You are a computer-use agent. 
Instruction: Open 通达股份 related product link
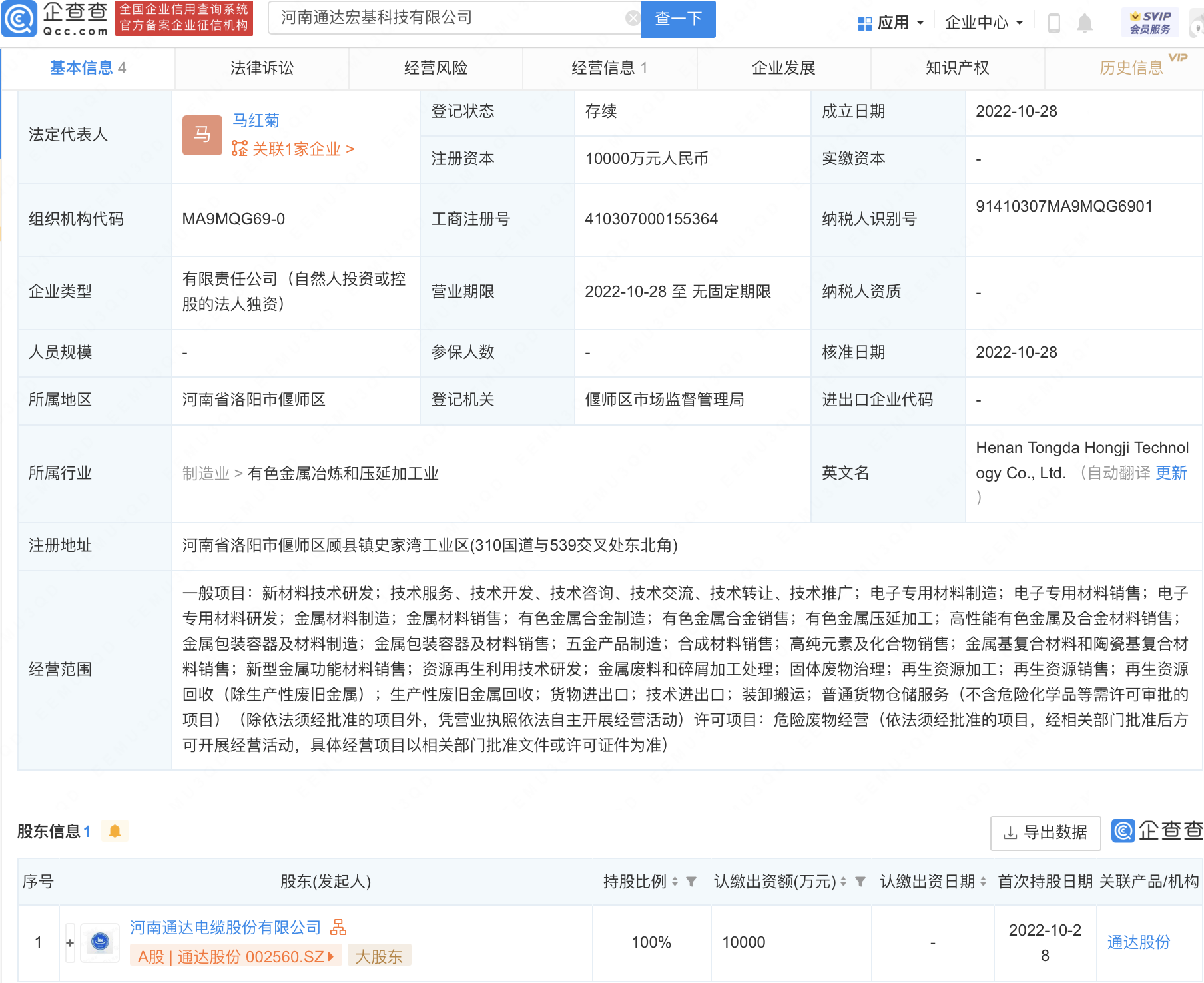pyautogui.click(x=1139, y=942)
